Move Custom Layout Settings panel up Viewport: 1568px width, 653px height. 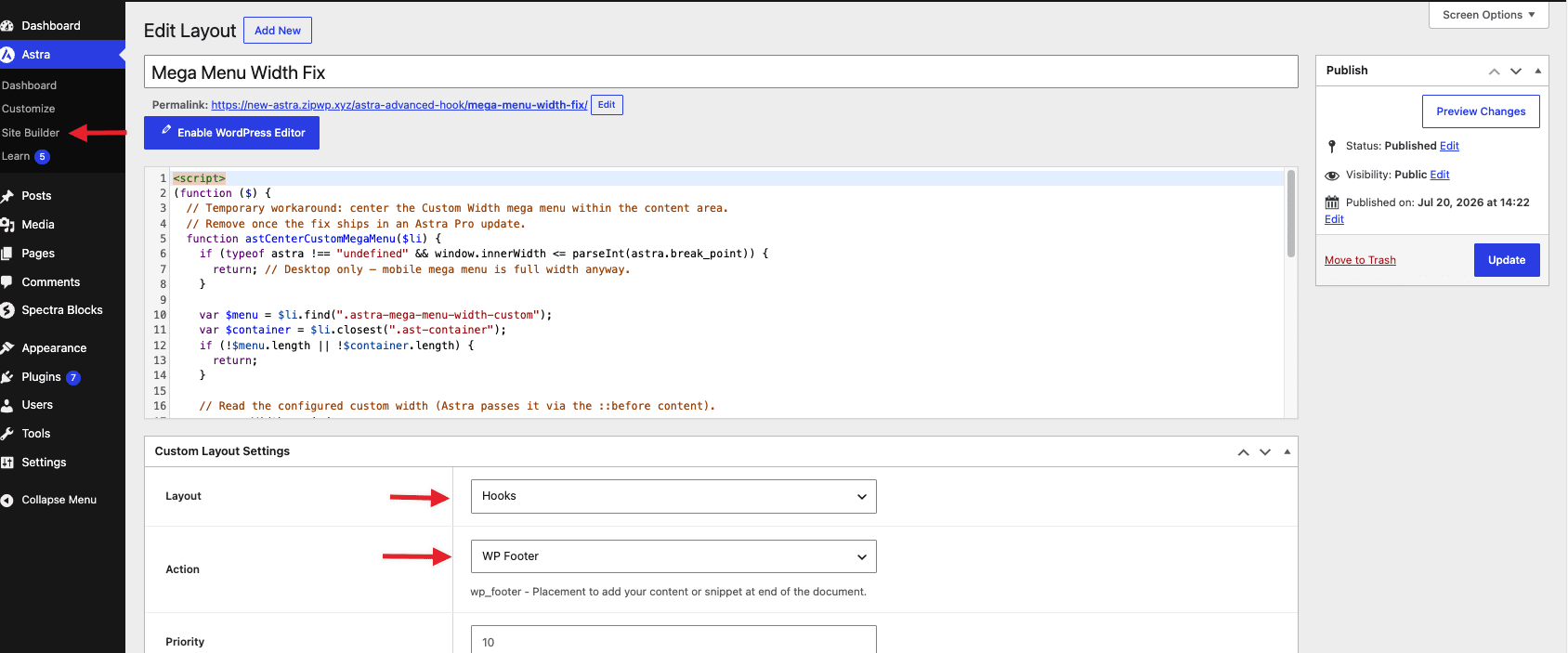pos(1243,451)
